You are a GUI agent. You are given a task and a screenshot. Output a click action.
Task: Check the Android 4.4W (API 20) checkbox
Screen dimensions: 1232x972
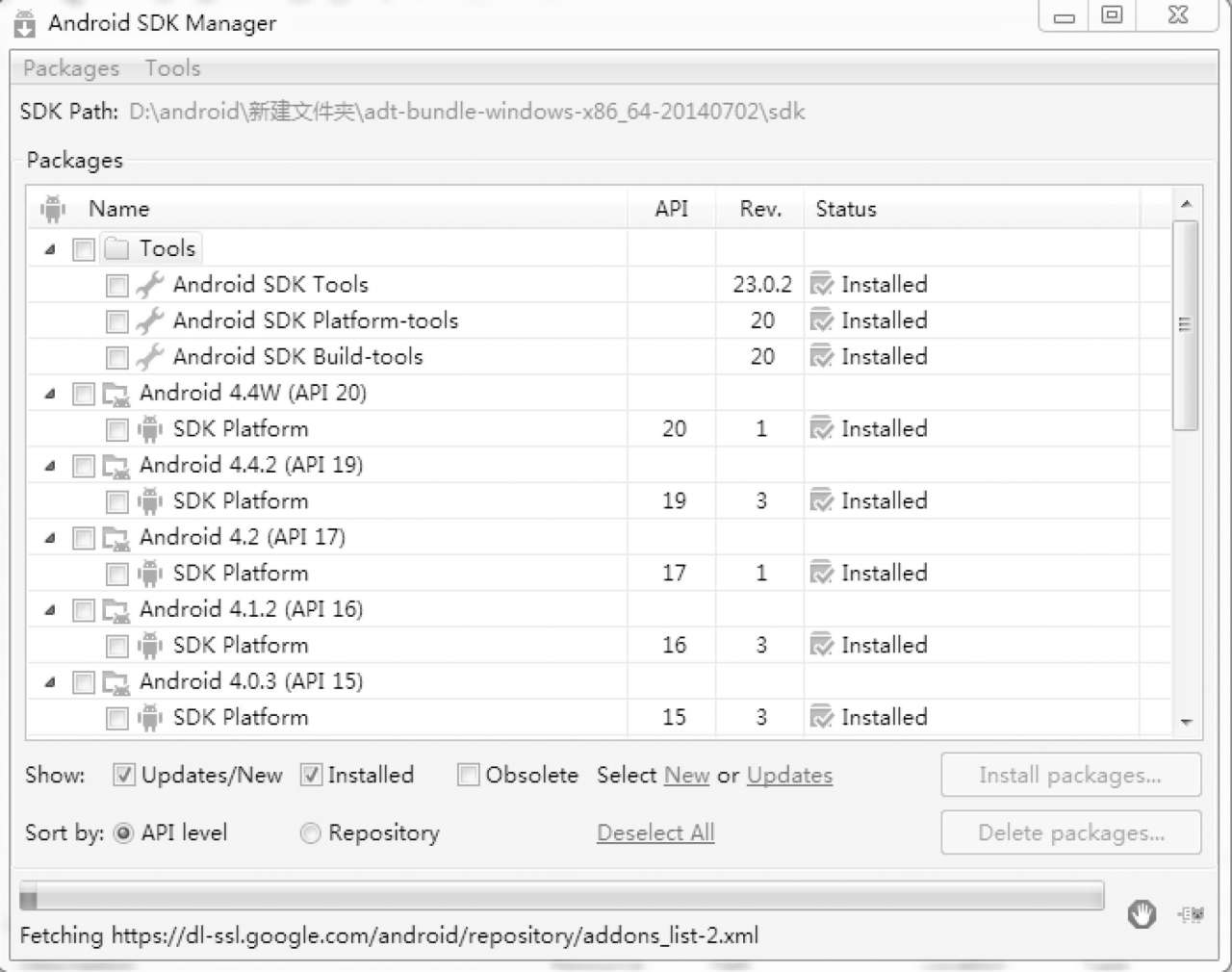coord(84,395)
